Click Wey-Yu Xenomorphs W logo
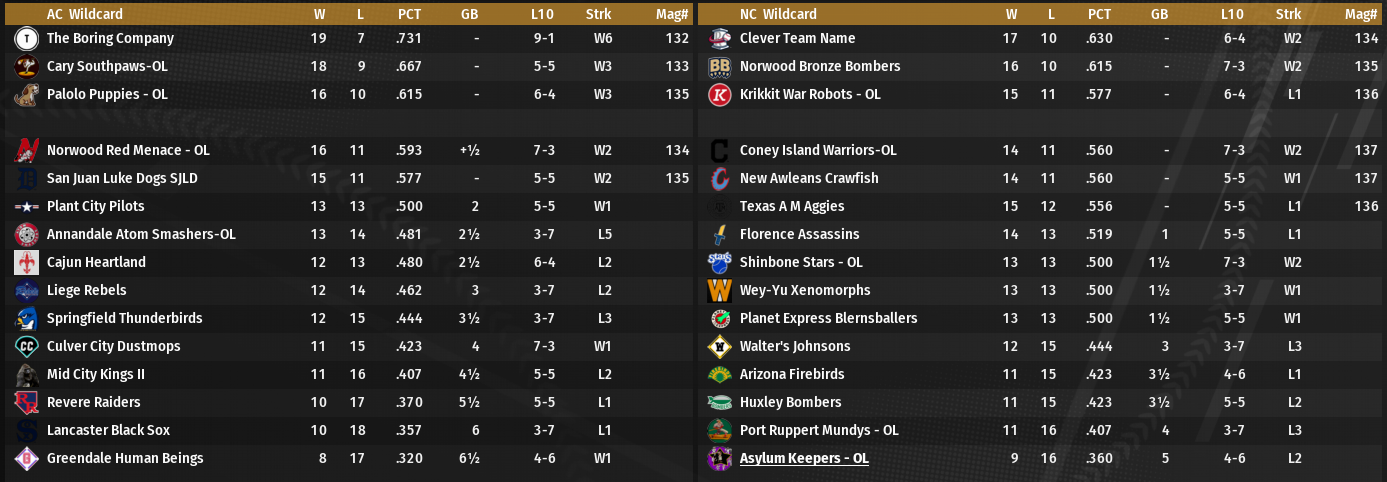Image resolution: width=1387 pixels, height=482 pixels. point(719,290)
